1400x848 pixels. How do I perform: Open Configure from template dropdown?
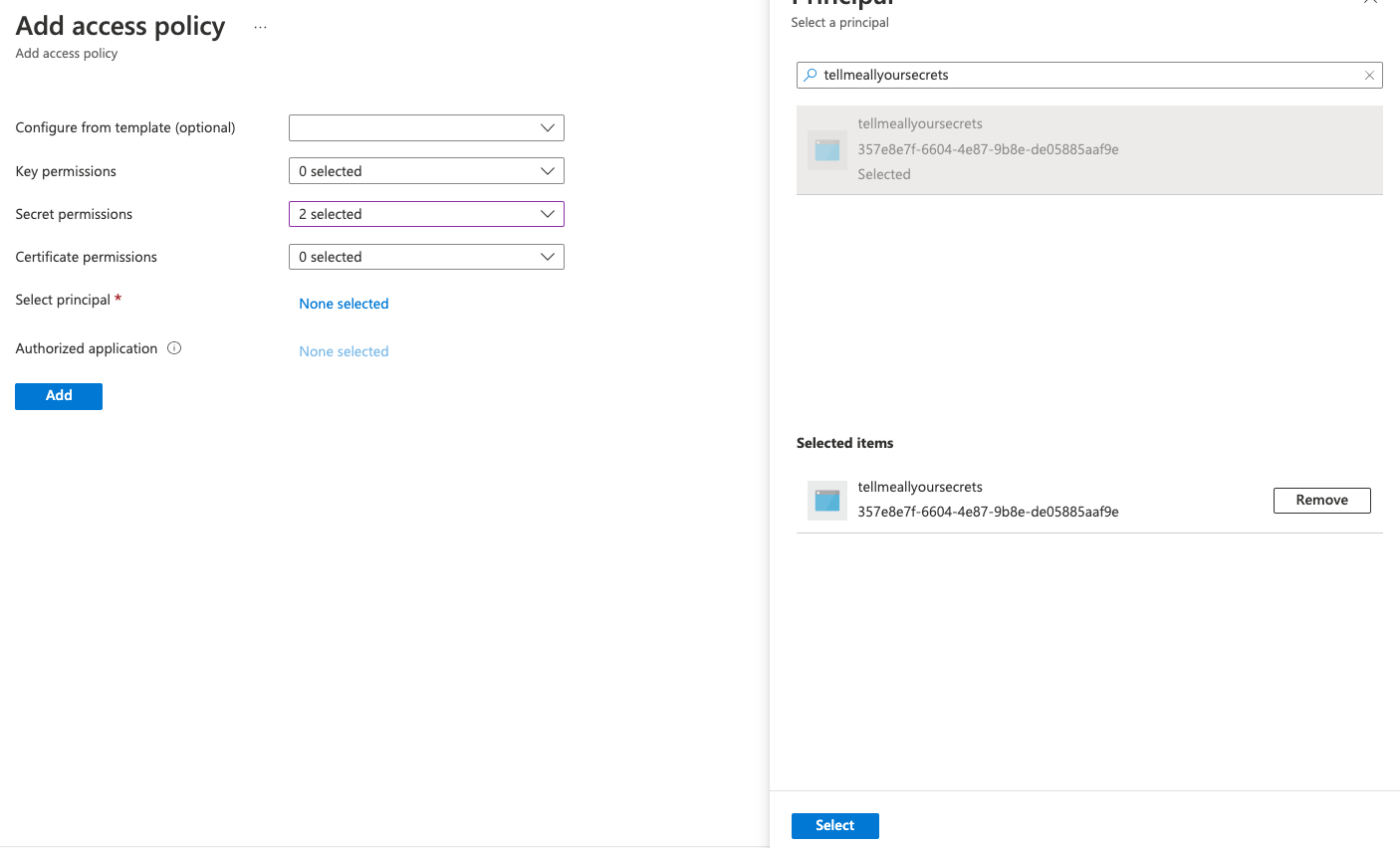[x=426, y=127]
